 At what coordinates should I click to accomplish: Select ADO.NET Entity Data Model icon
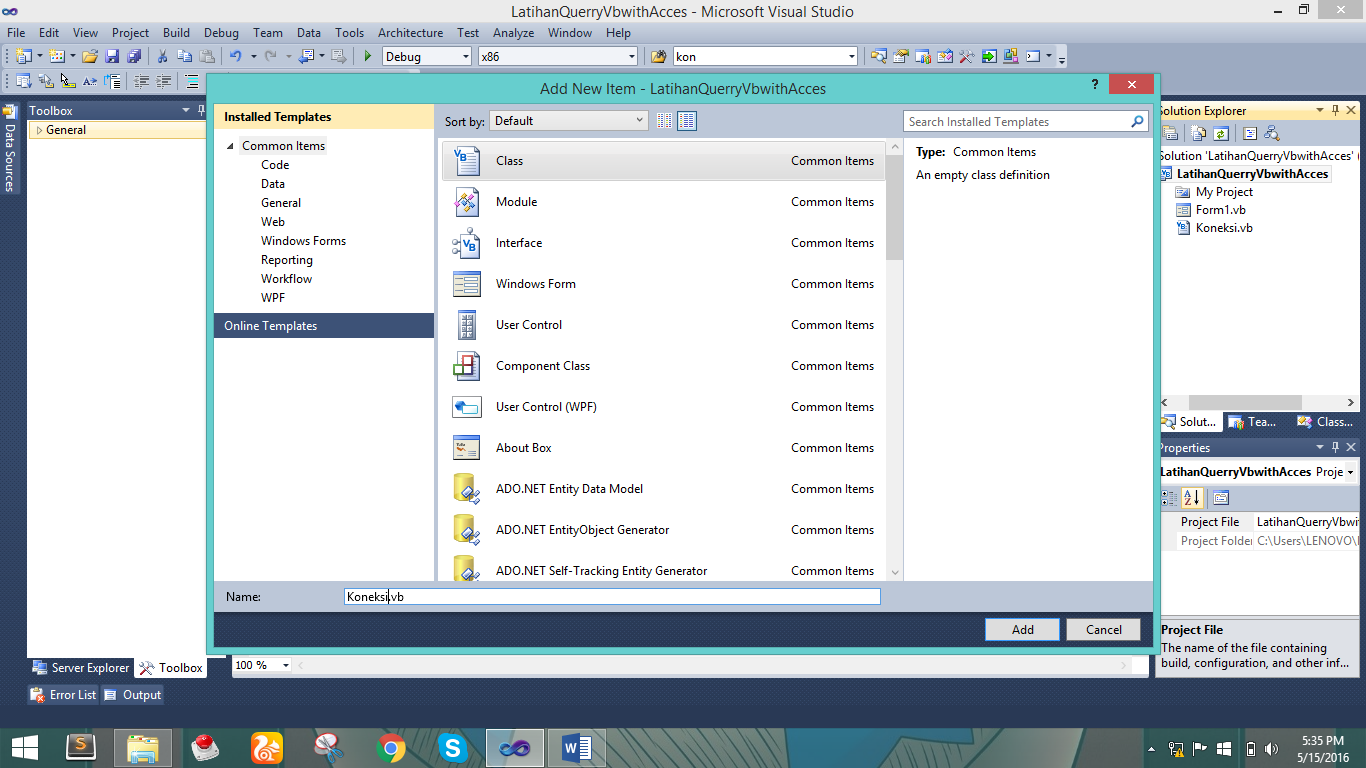tap(466, 489)
